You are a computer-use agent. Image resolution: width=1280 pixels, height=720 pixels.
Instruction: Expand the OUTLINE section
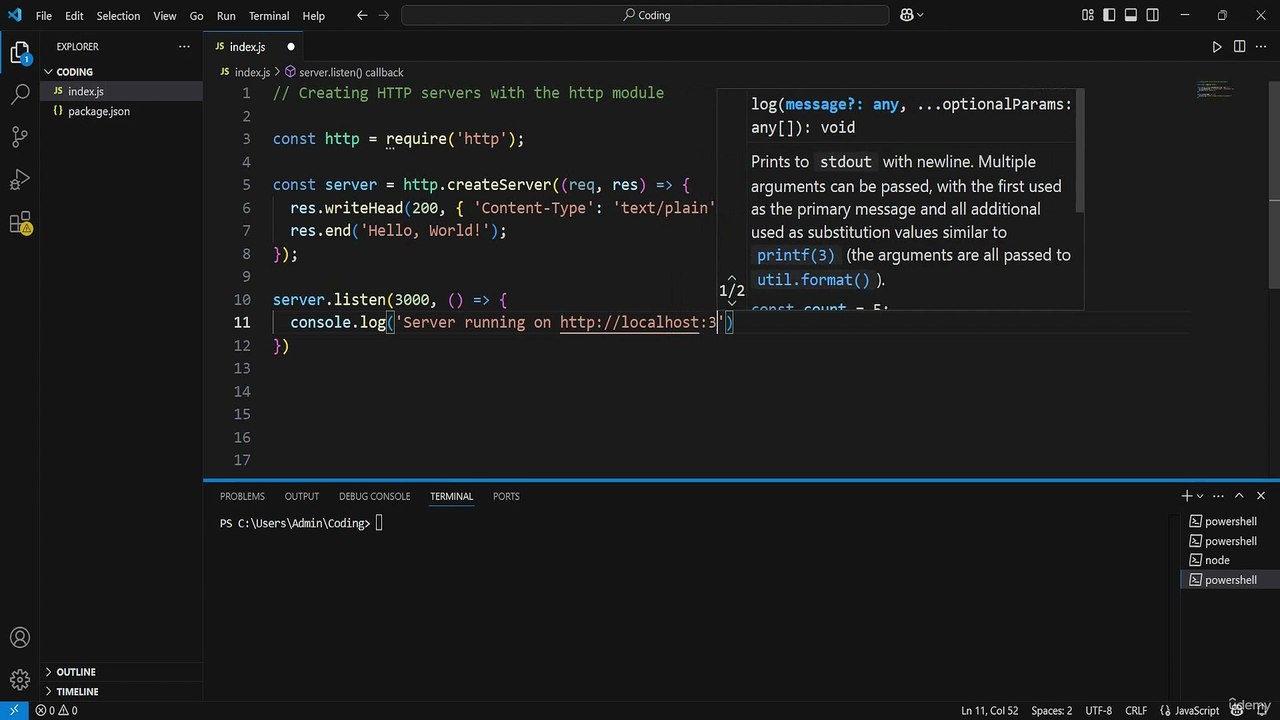(x=121, y=672)
